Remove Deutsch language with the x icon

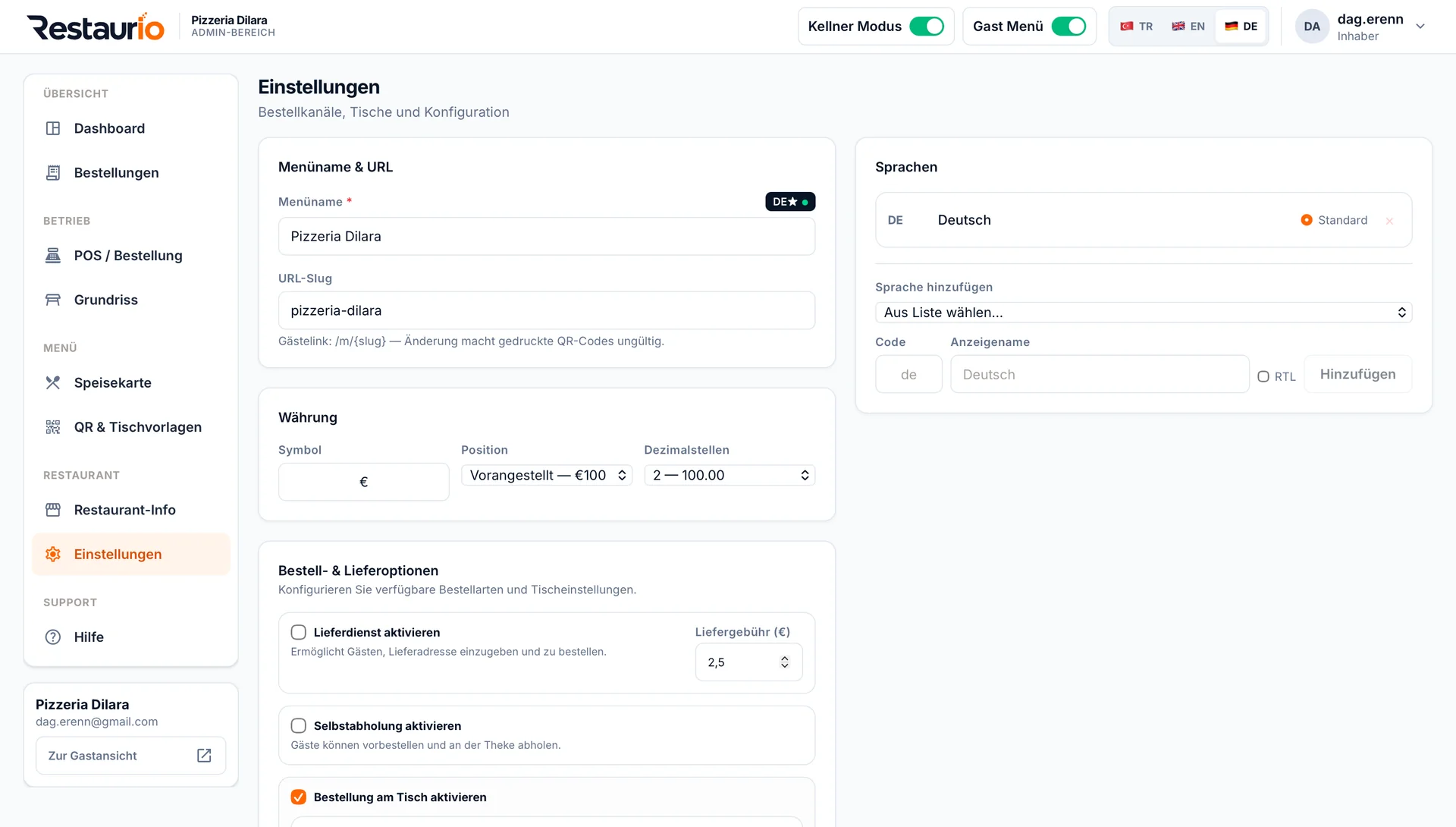click(1389, 221)
